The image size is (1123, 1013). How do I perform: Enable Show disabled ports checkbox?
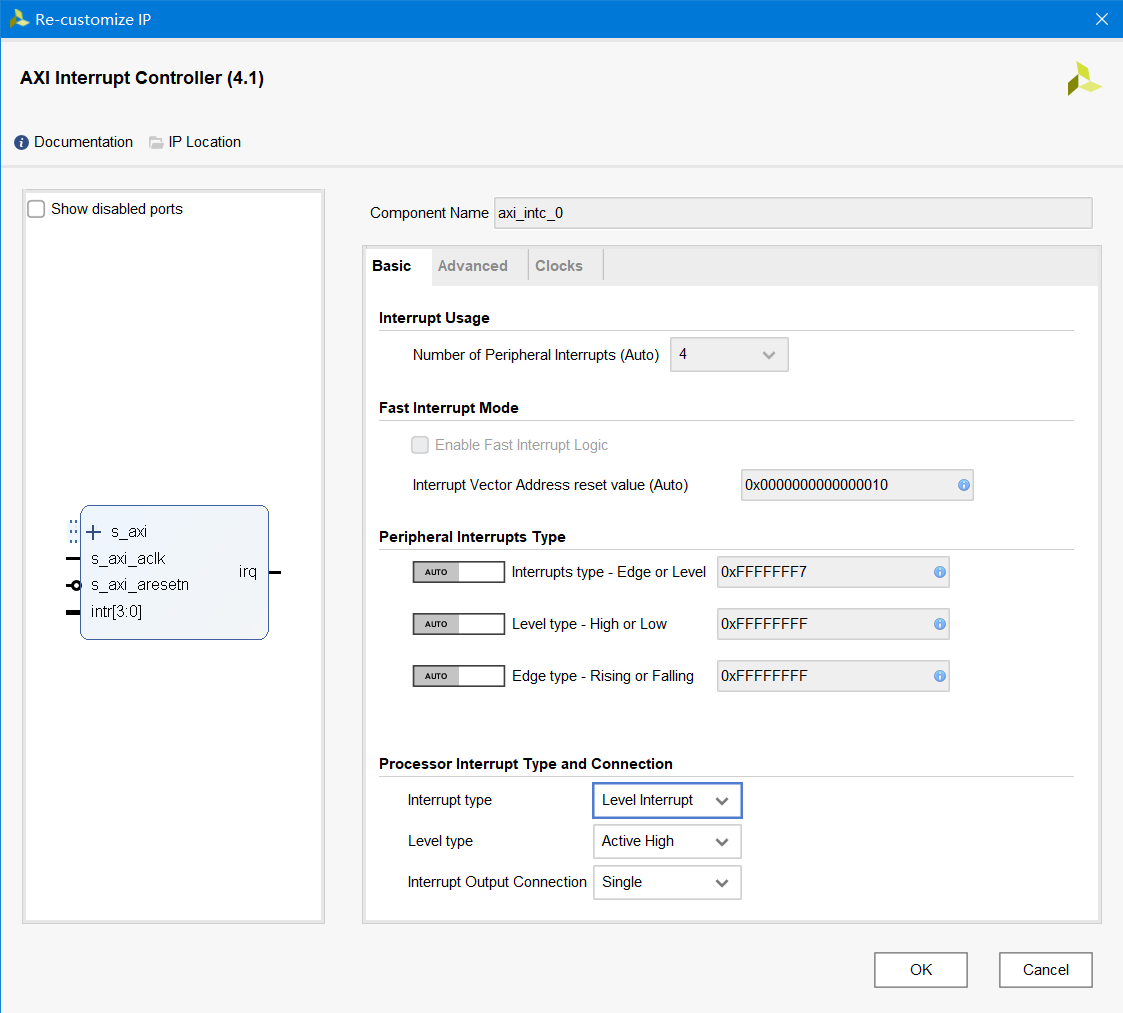(36, 209)
